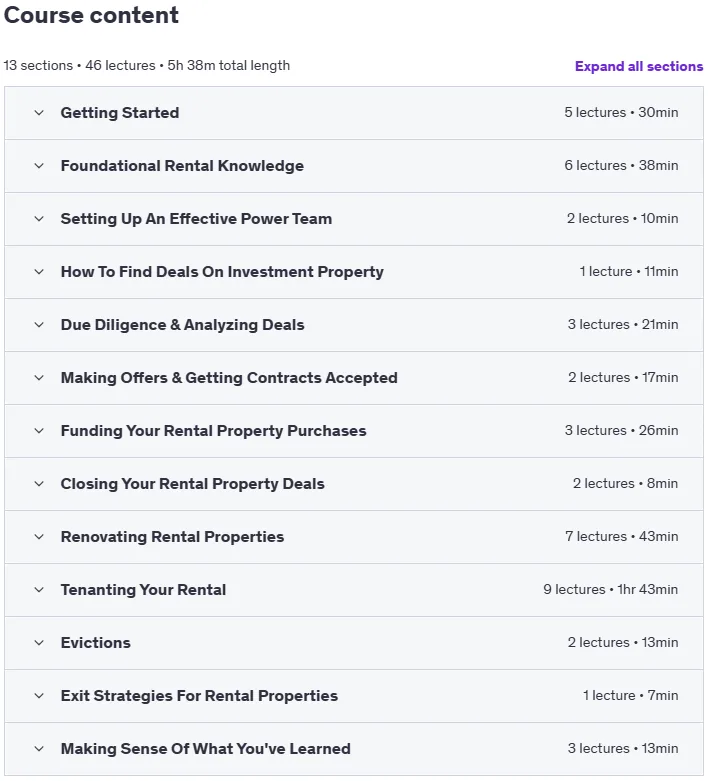Open Tenanting Your Rental section title

(143, 590)
